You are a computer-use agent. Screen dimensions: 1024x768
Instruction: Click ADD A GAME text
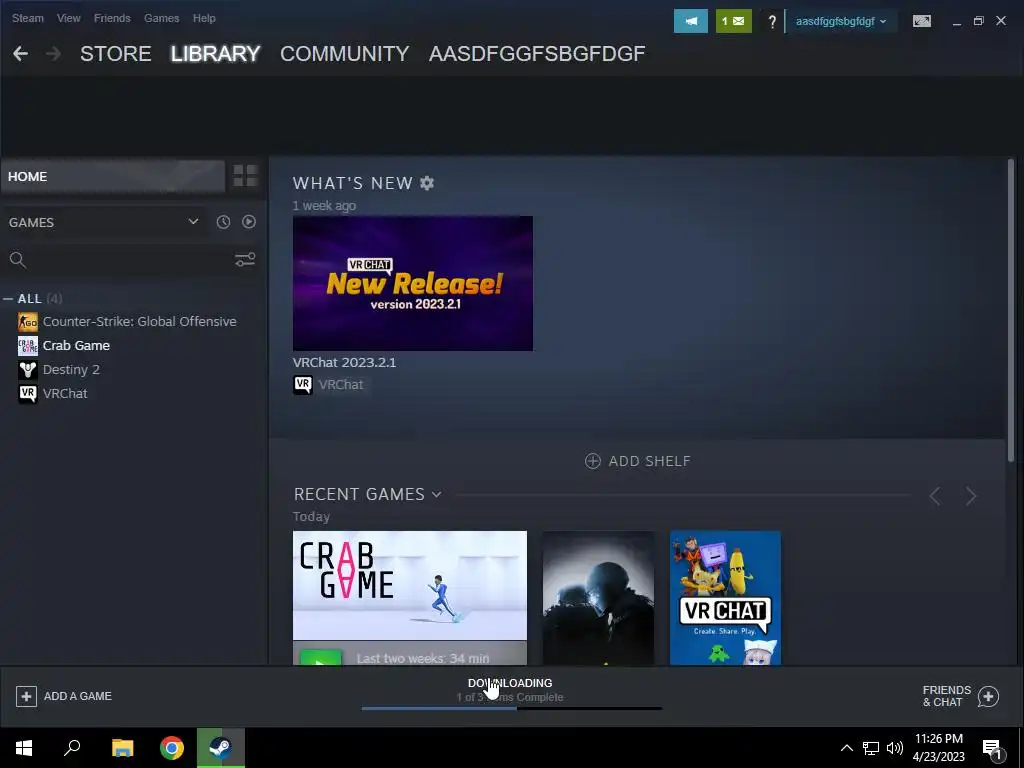click(78, 696)
